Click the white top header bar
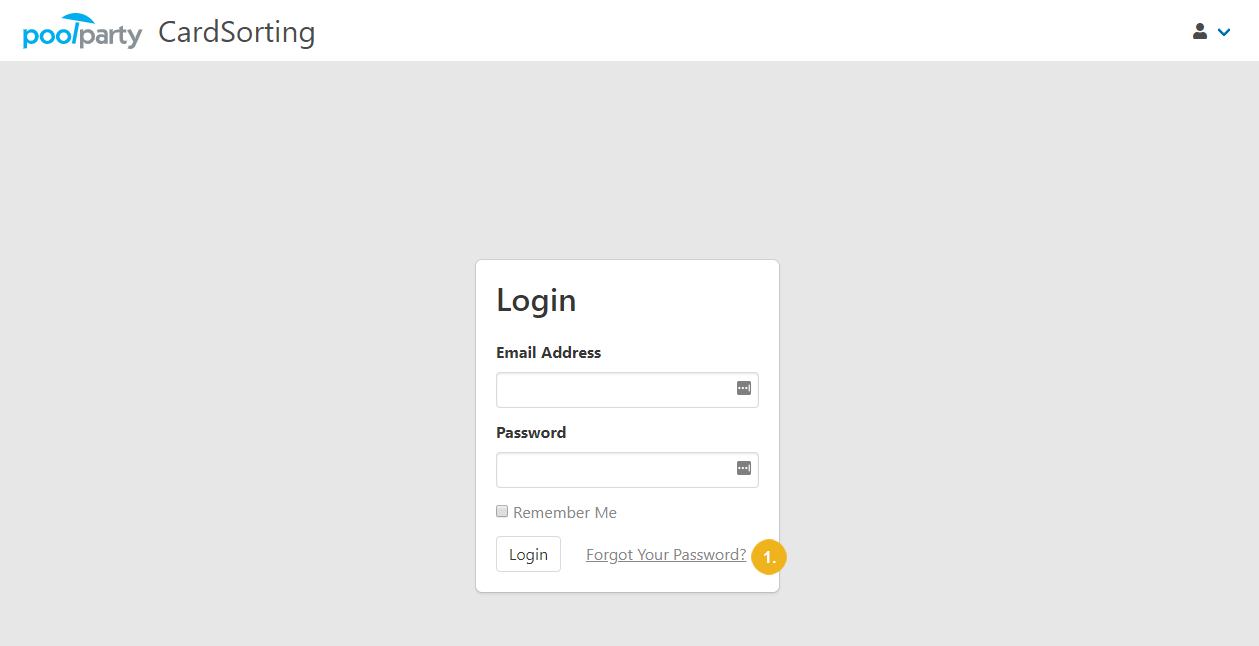The height and width of the screenshot is (646, 1259). (700, 30)
